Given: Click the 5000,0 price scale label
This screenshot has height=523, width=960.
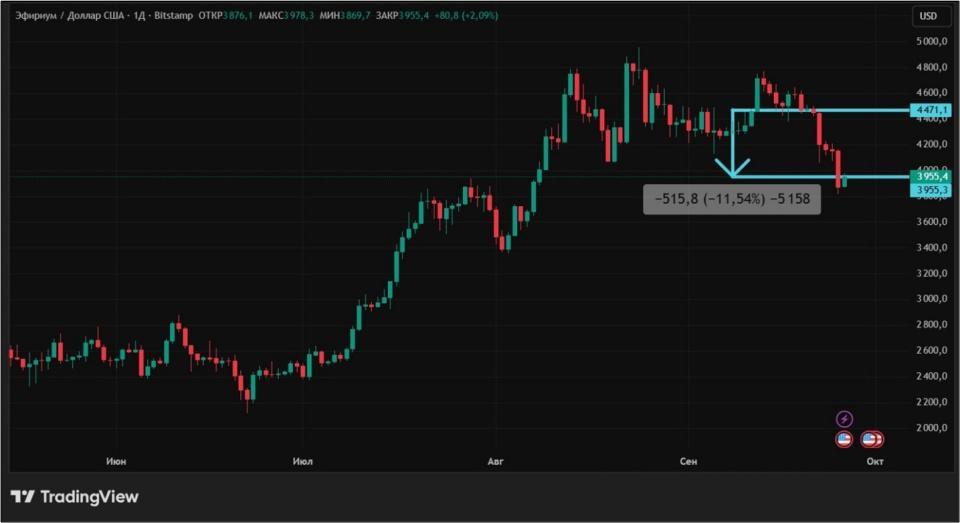Looking at the screenshot, I should click(x=932, y=42).
